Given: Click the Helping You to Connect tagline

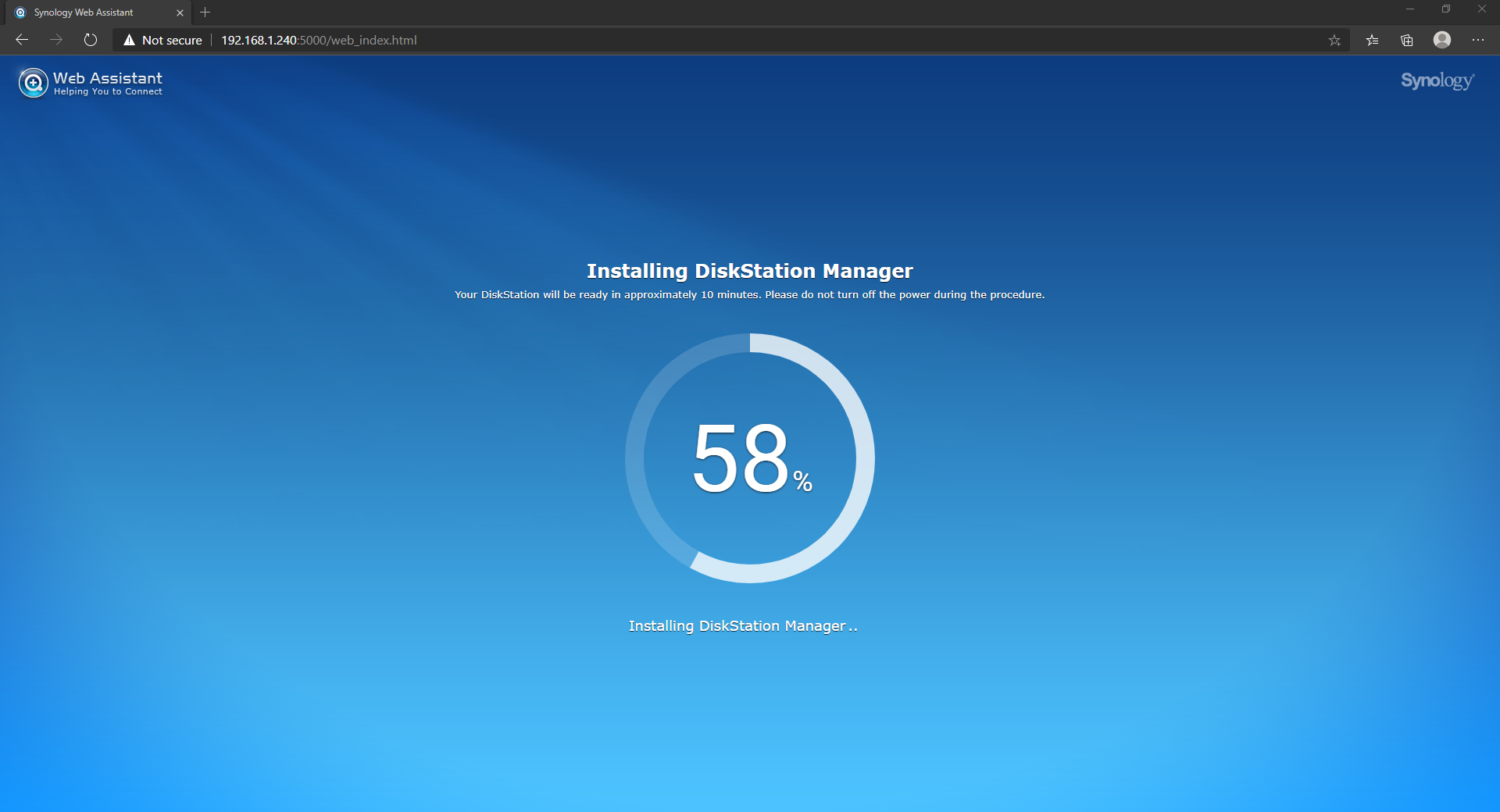Looking at the screenshot, I should click(108, 91).
